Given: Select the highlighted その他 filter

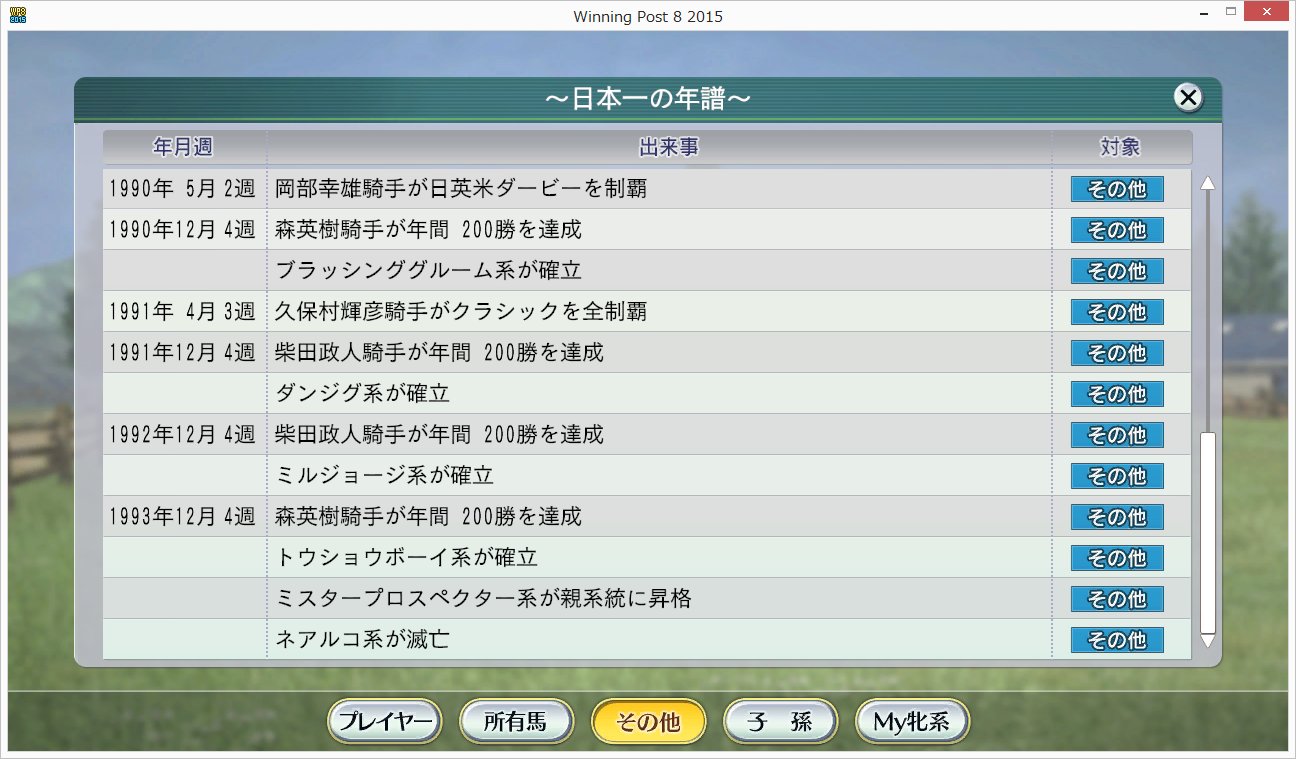Looking at the screenshot, I should [648, 720].
